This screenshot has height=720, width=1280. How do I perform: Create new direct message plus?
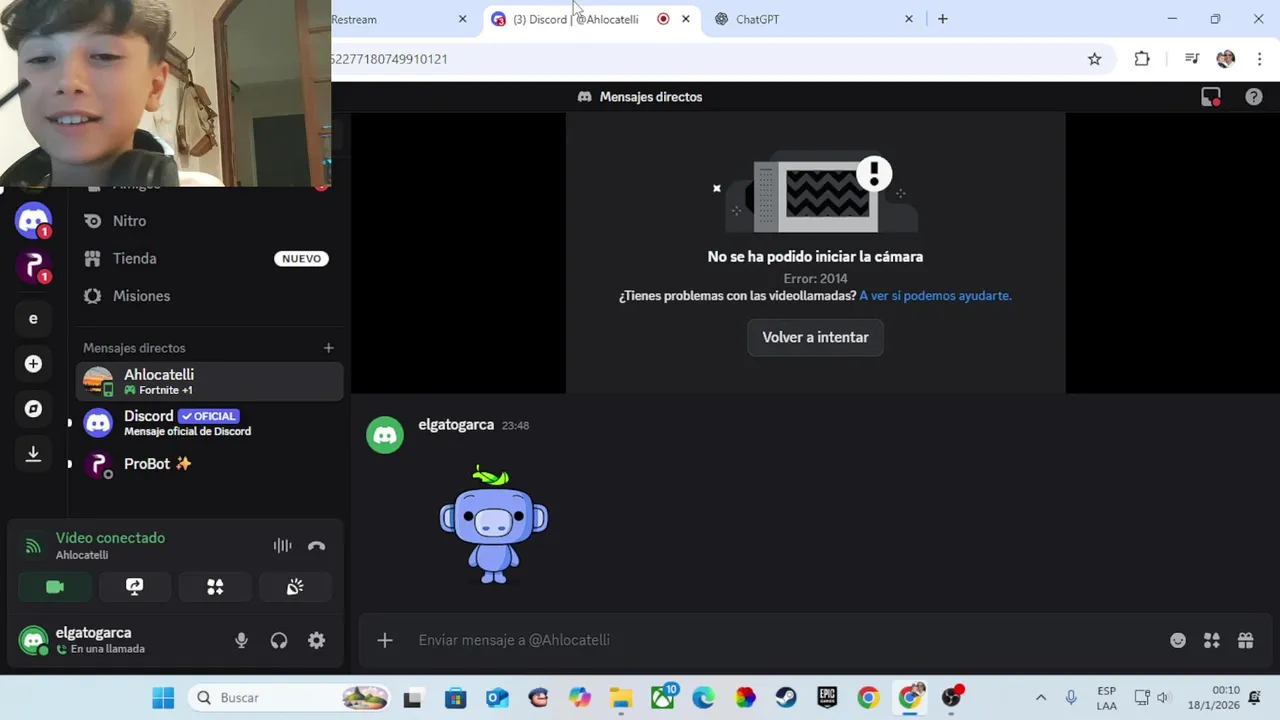tap(328, 348)
